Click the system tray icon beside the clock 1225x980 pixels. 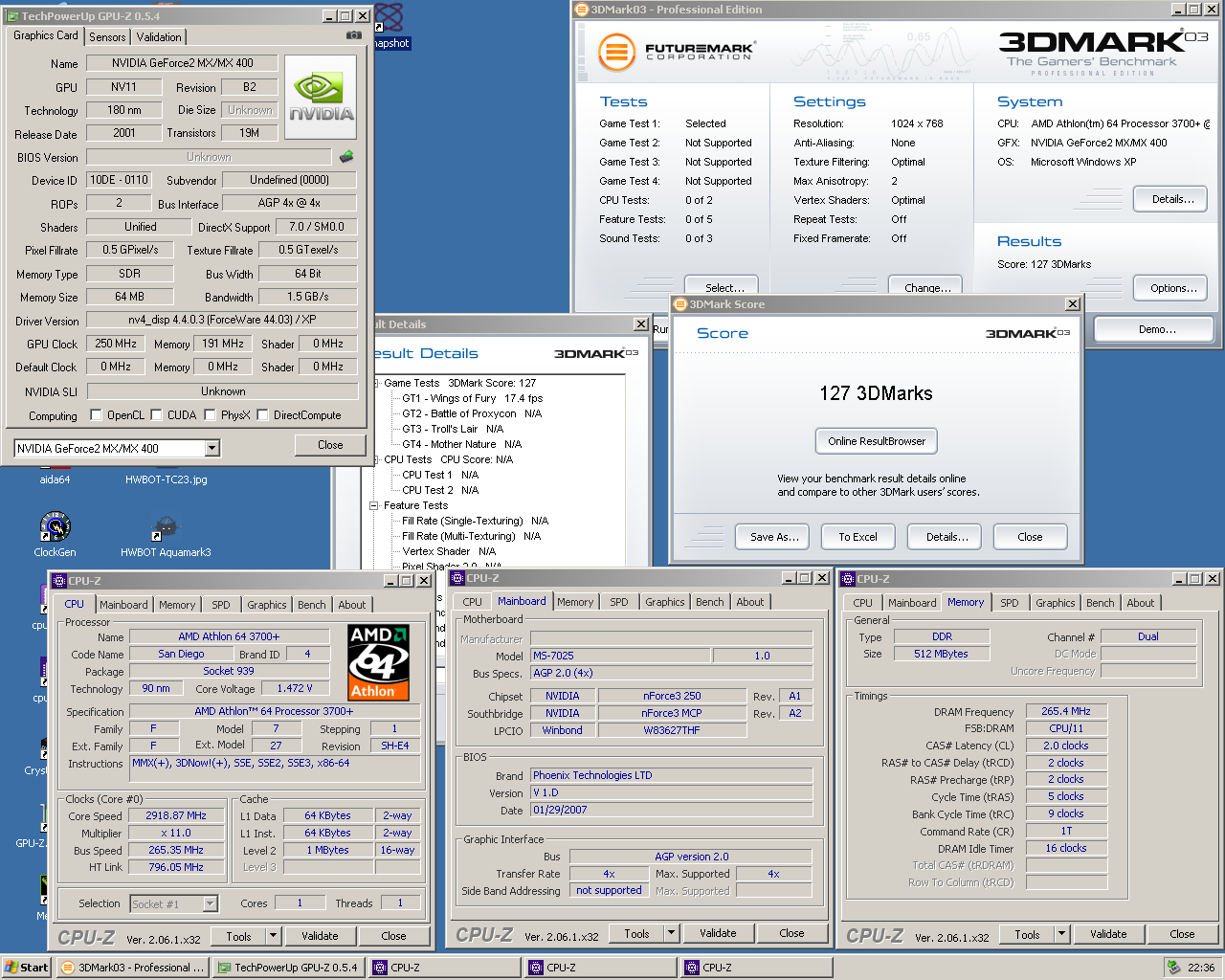[x=1173, y=968]
